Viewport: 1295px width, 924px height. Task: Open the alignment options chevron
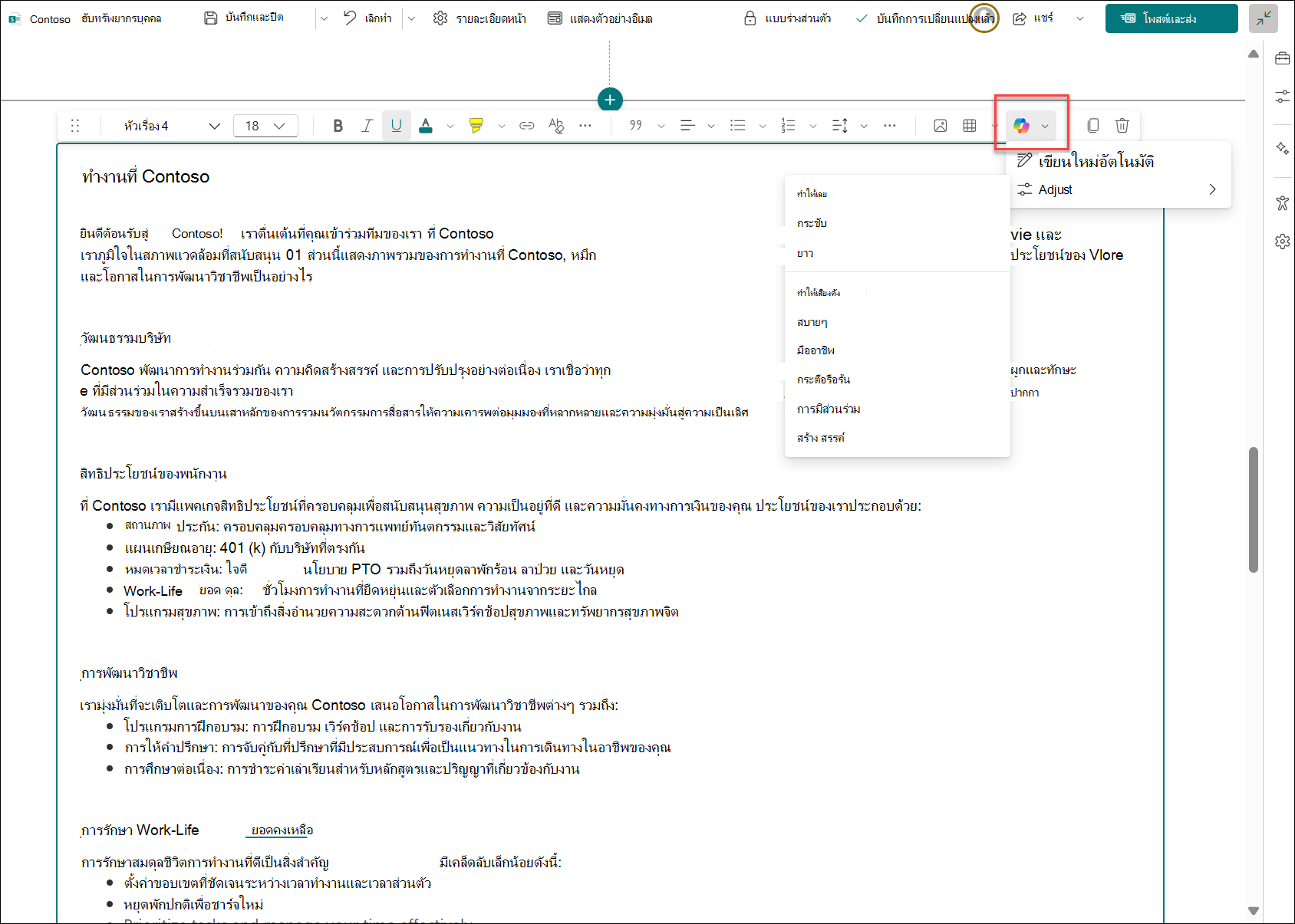711,126
